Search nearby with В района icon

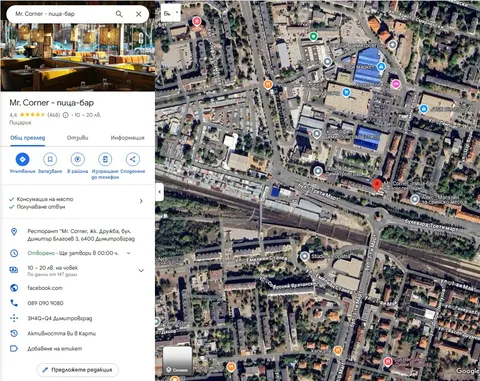[x=78, y=159]
